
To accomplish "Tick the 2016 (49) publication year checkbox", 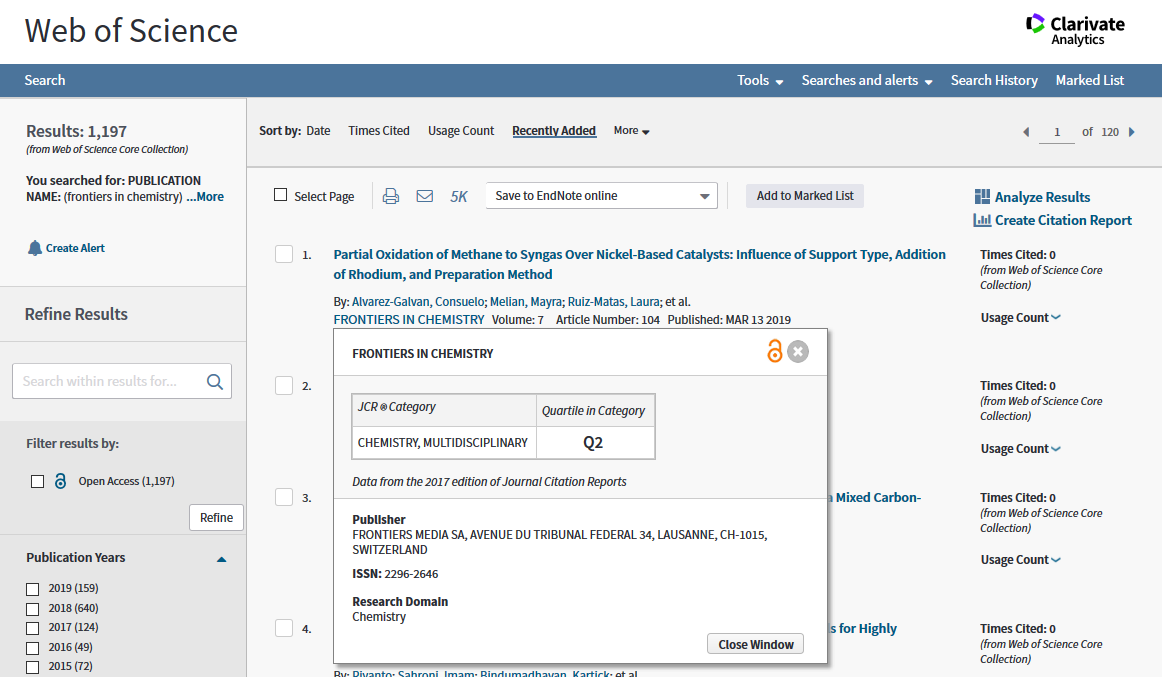I will click(33, 649).
